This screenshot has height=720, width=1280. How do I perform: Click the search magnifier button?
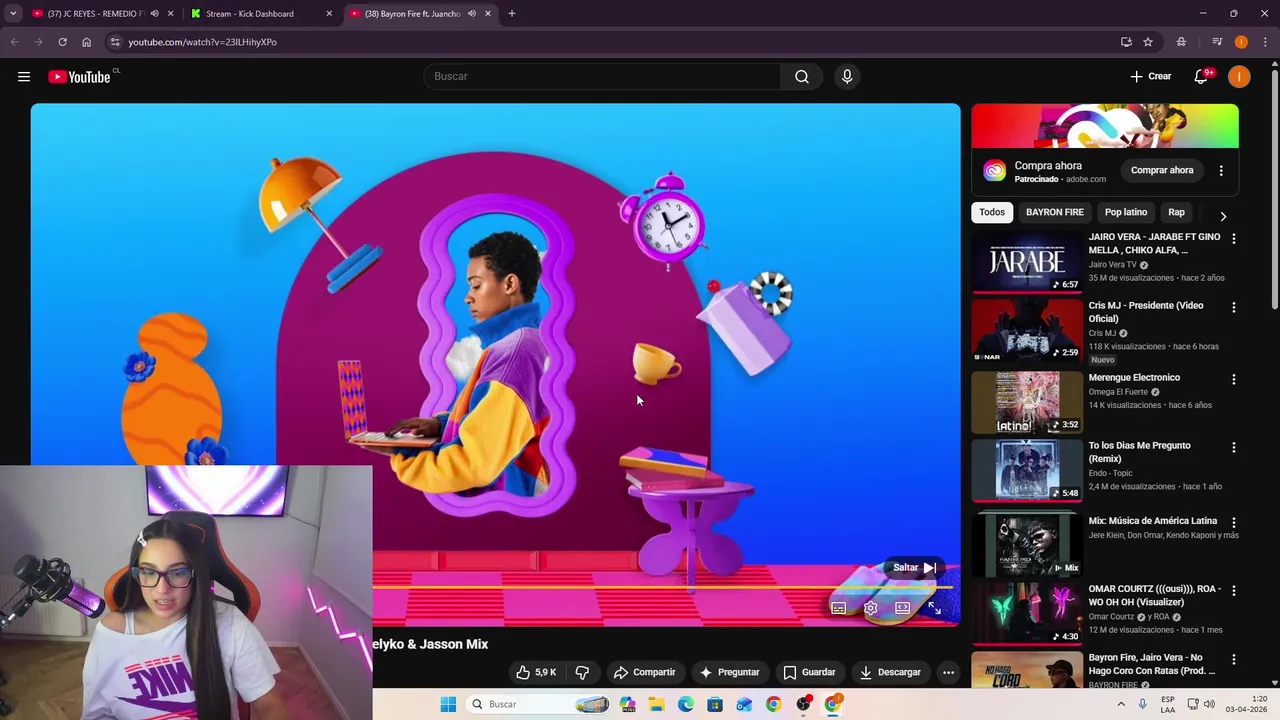pyautogui.click(x=801, y=76)
